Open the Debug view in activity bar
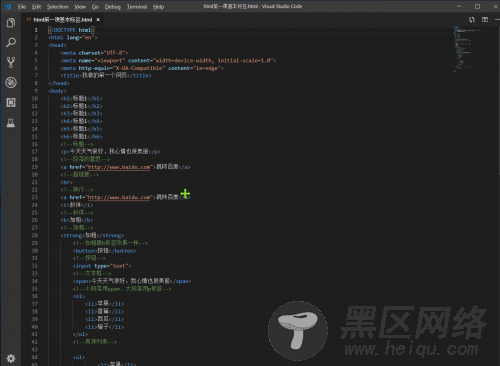The image size is (500, 366). click(x=11, y=82)
